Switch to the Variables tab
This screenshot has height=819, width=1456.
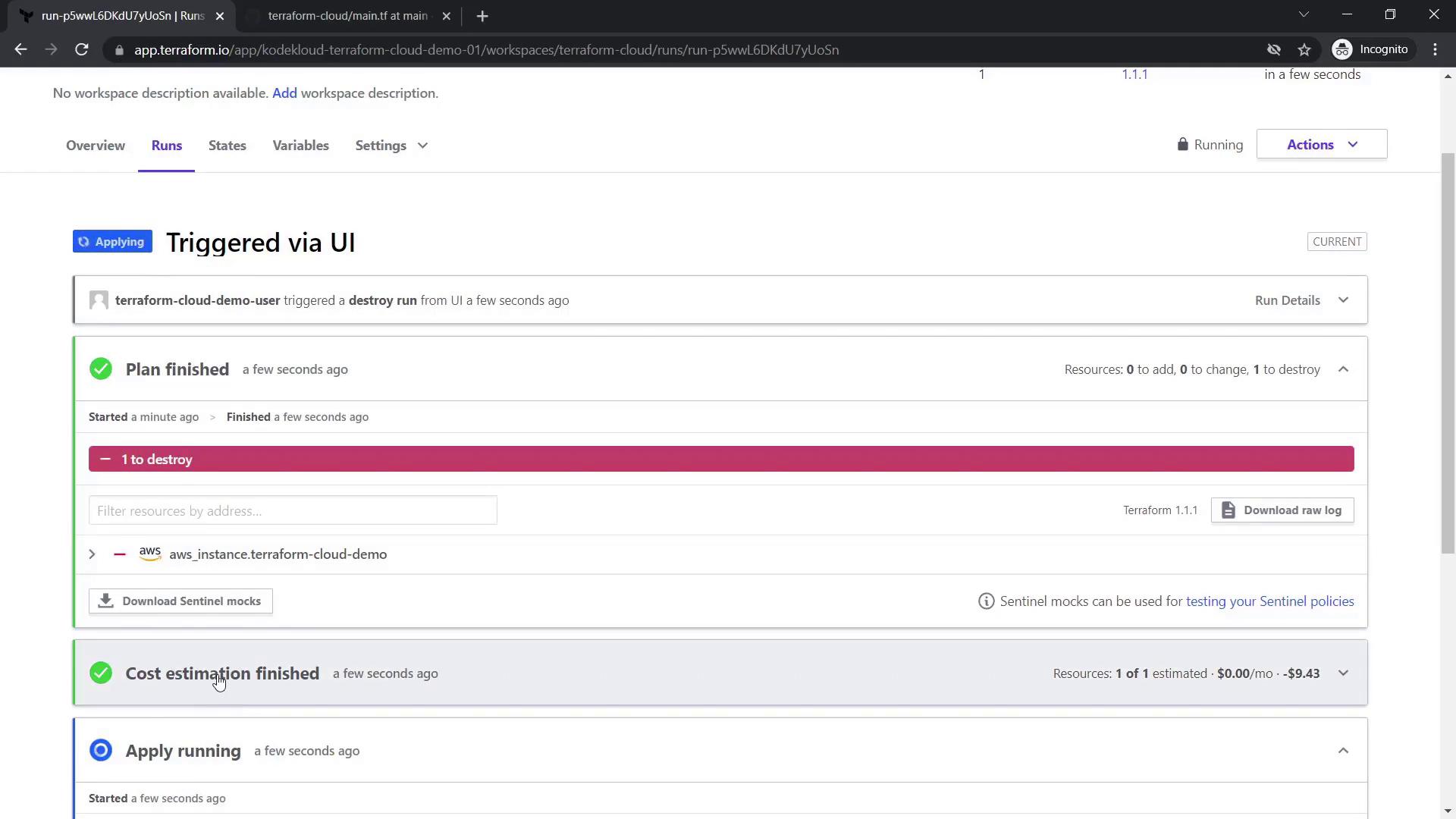pos(300,146)
